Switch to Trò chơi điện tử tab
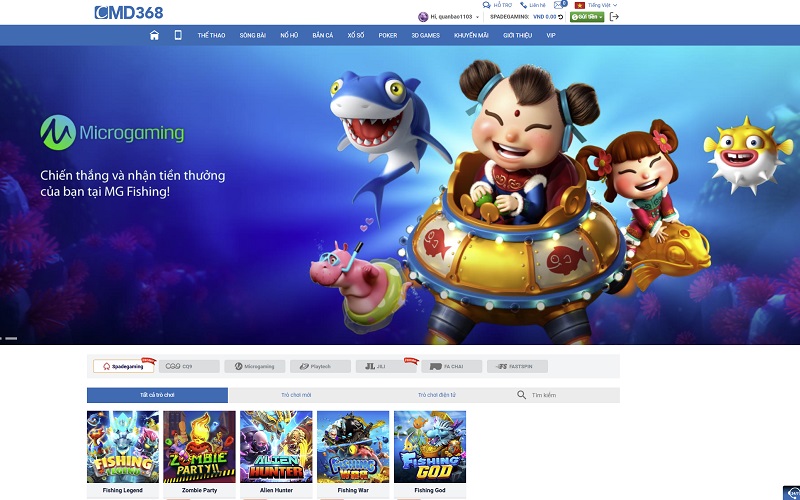 click(x=437, y=395)
